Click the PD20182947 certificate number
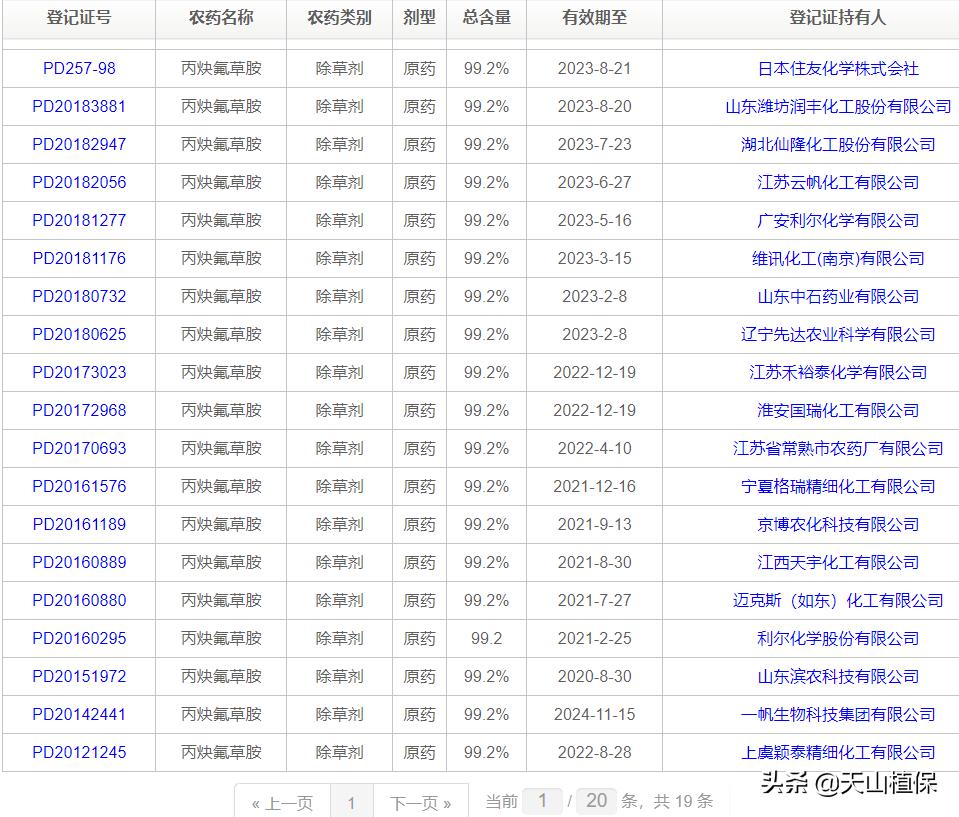 [x=79, y=145]
